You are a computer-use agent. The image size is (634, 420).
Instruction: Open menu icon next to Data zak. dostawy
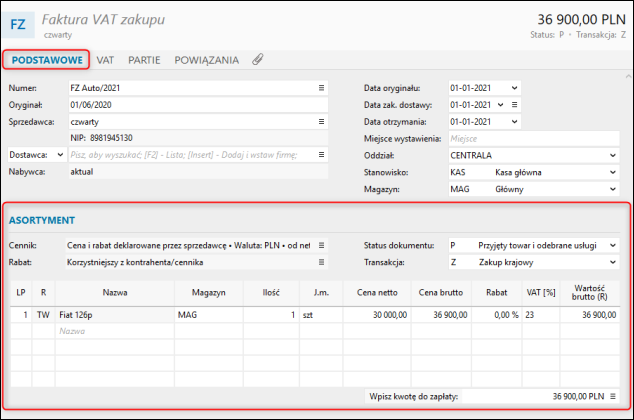pos(514,105)
